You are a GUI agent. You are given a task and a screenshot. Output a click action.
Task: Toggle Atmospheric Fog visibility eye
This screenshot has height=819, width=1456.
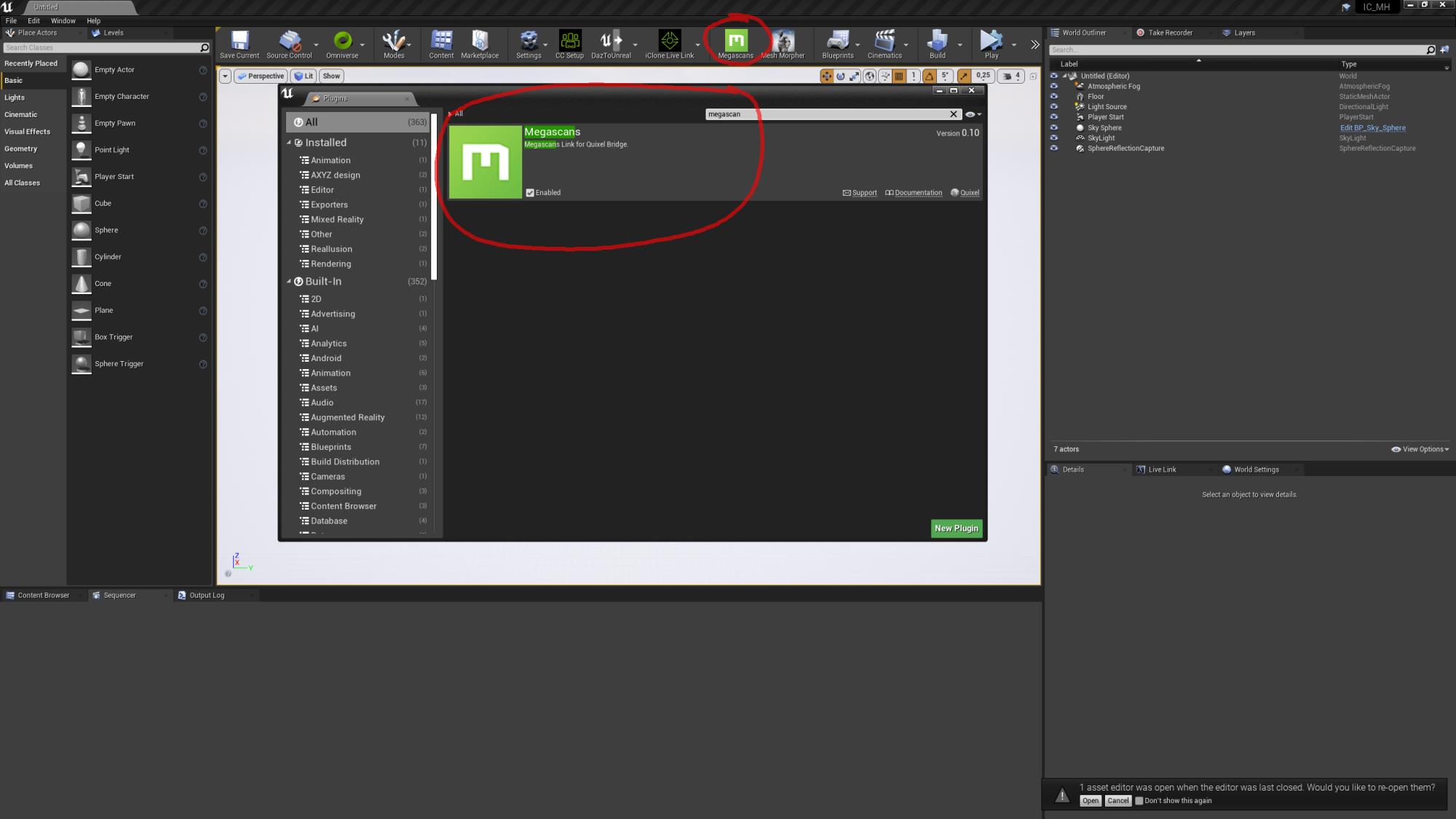[x=1053, y=86]
